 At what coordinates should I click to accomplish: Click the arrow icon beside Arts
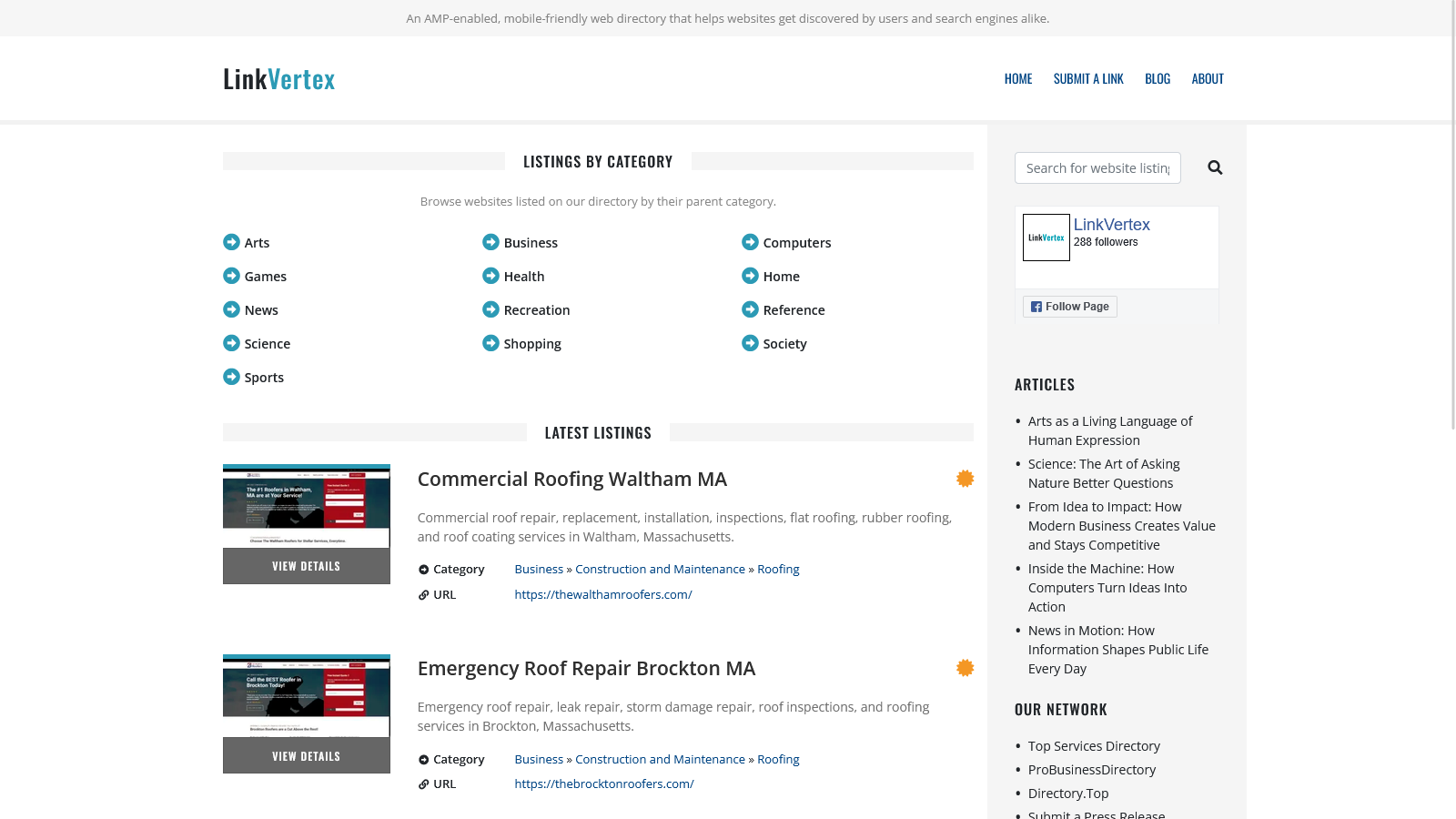[231, 242]
